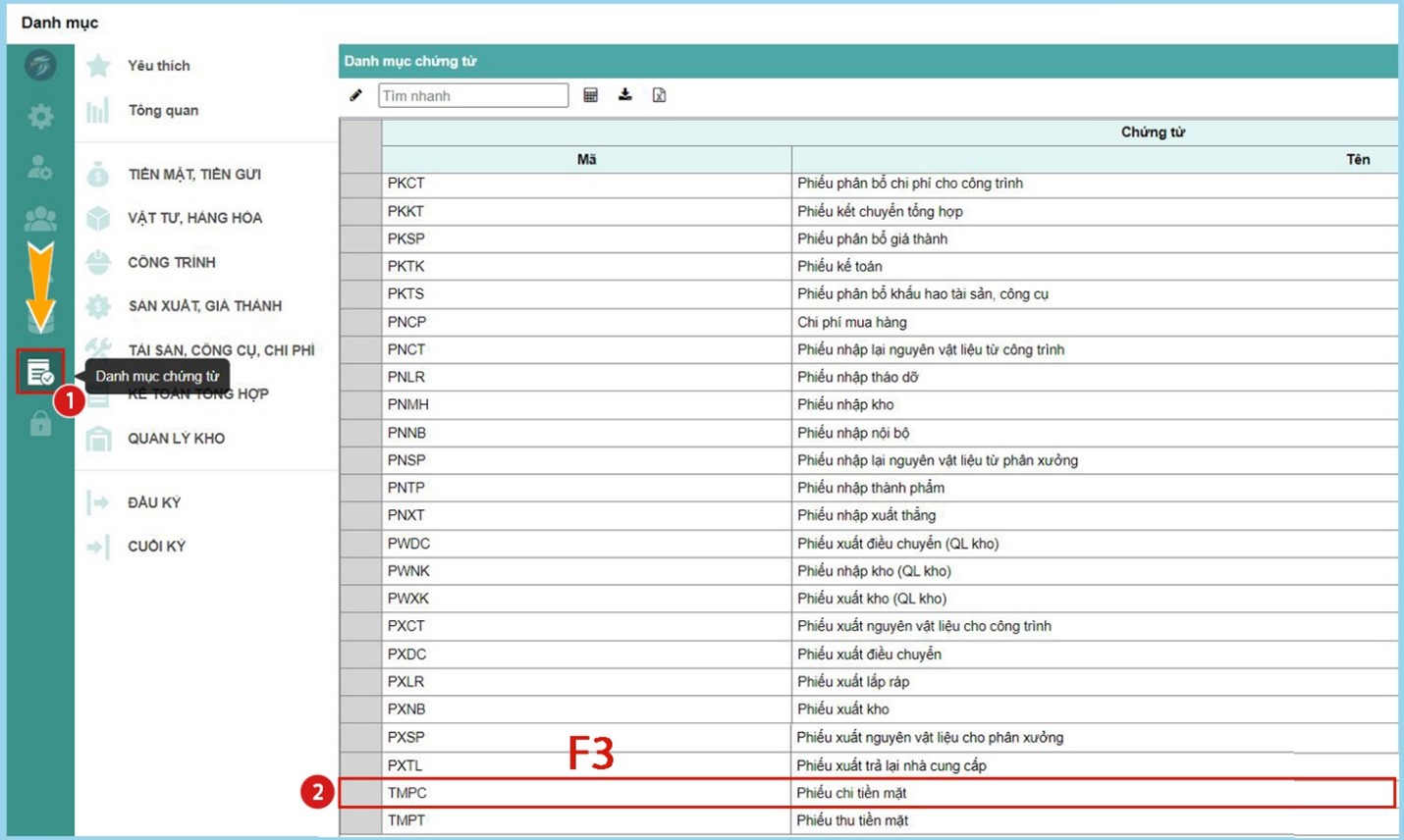Open the Yêu thích menu item
The height and width of the screenshot is (840, 1404).
(158, 66)
